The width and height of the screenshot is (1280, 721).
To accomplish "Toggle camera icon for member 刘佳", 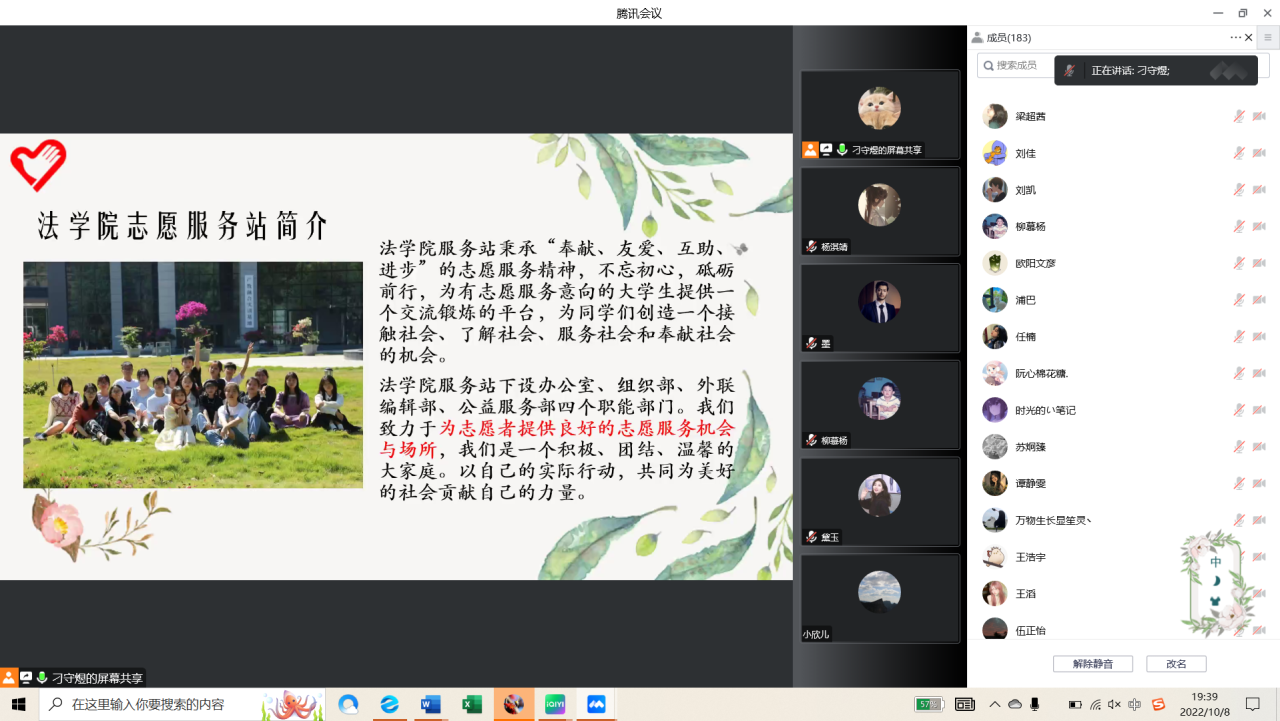I will click(1259, 153).
